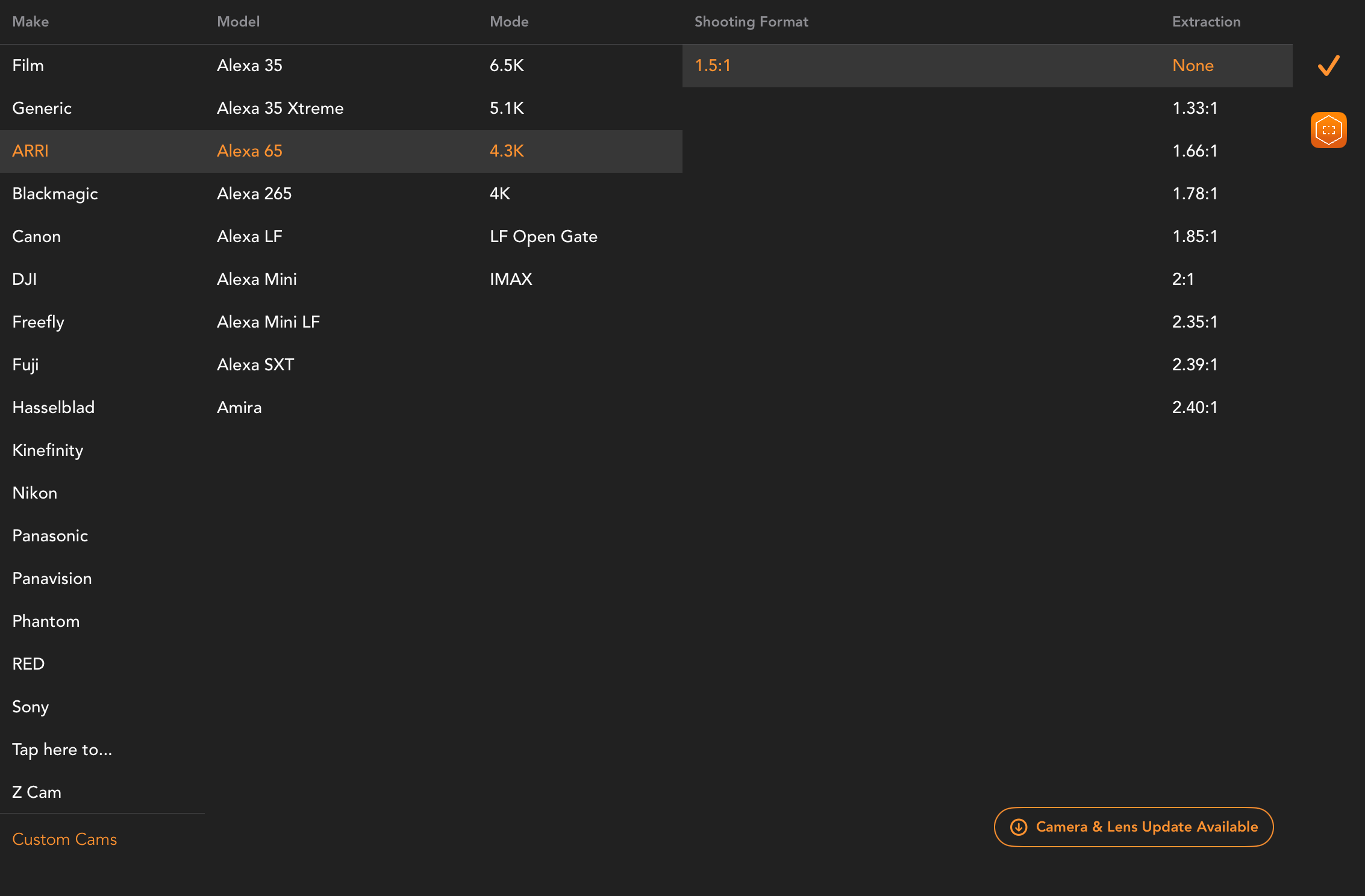This screenshot has width=1365, height=896.
Task: Tap the 'Tap here to...' row
Action: pyautogui.click(x=102, y=750)
